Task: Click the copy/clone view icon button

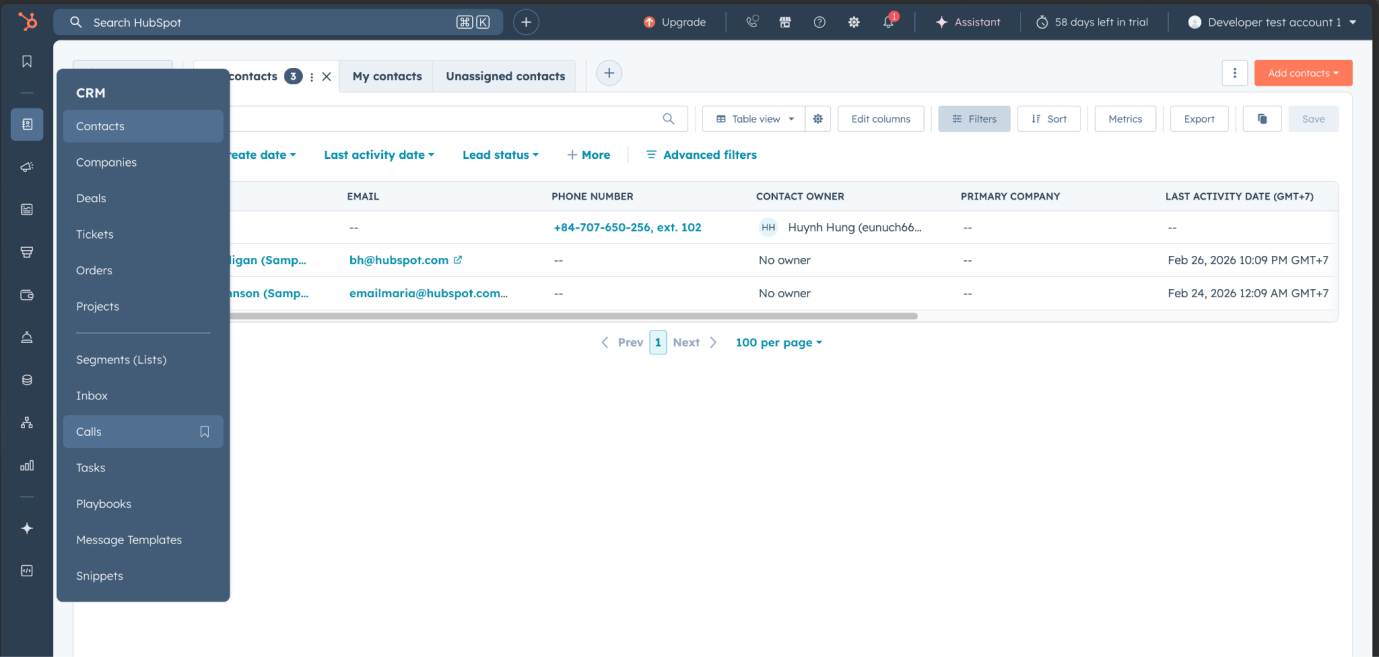Action: coord(1262,119)
